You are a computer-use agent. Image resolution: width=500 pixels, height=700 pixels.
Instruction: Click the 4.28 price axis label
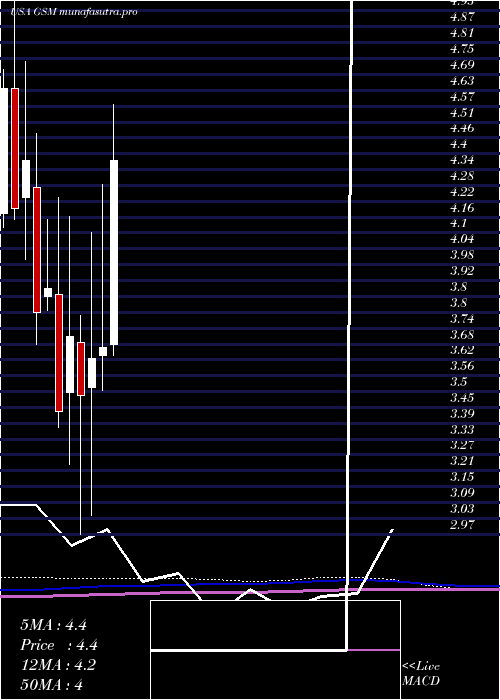coord(462,175)
